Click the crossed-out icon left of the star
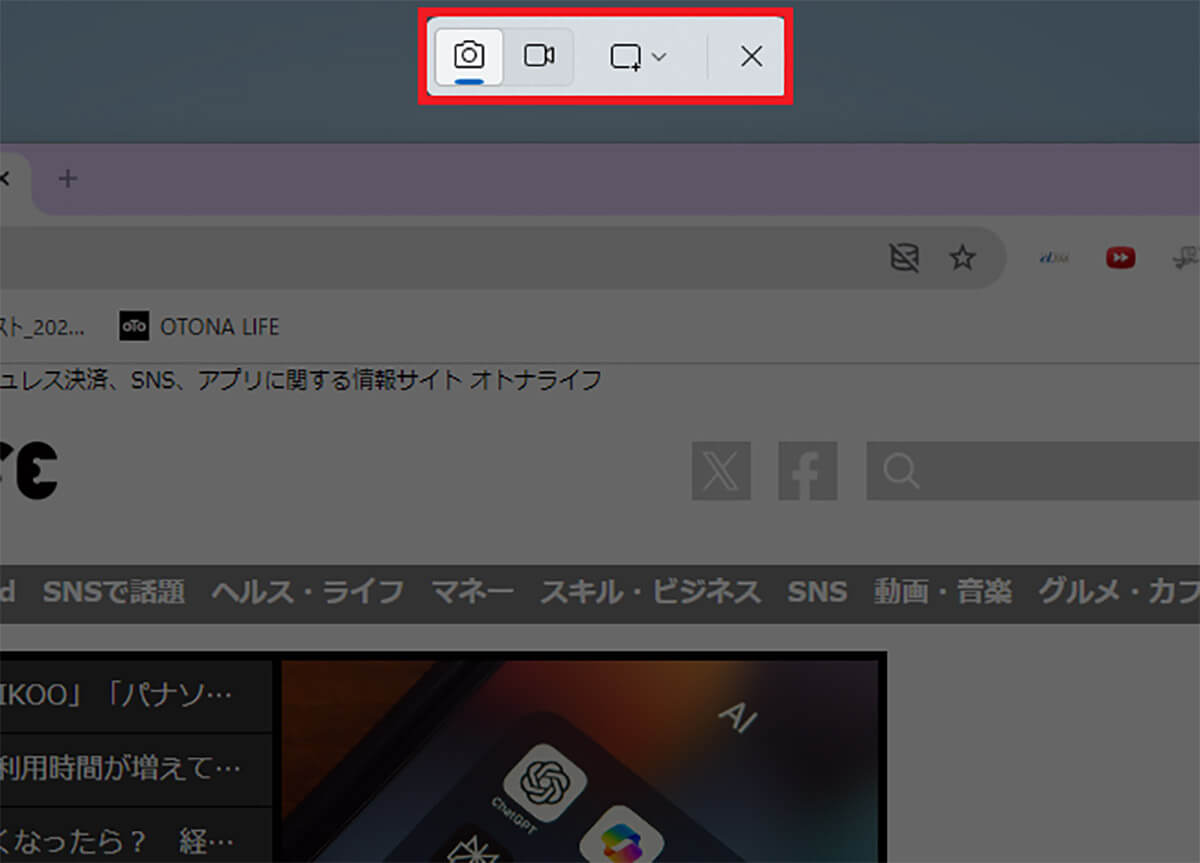 pyautogui.click(x=904, y=258)
